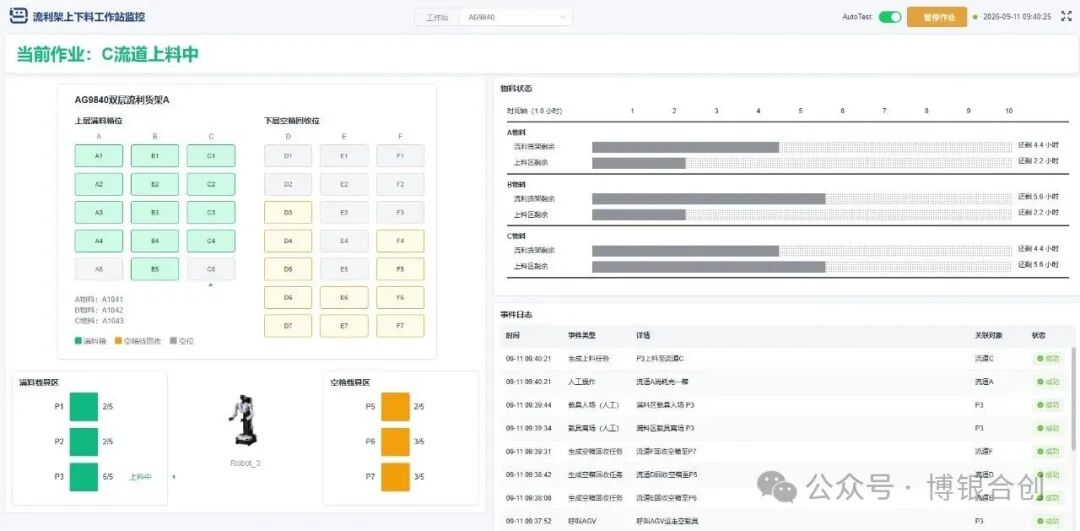Click B物料 流利货架剩余 progress bar

[802, 198]
